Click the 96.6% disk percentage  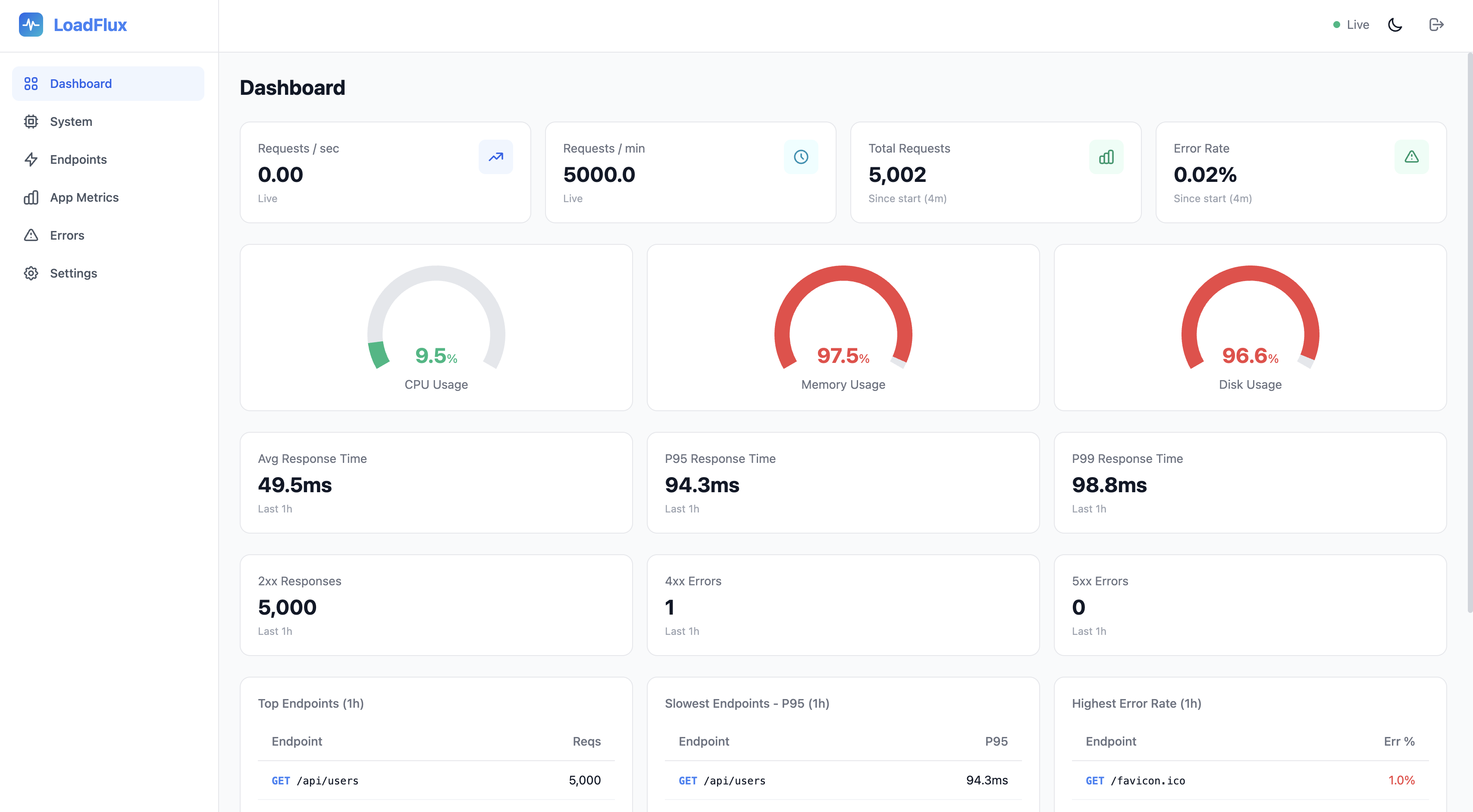[x=1250, y=356]
